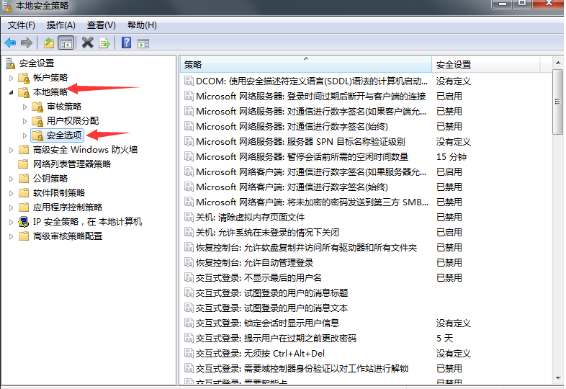566x389 pixels.
Task: Sort by the 策略 column header
Action: coord(305,65)
